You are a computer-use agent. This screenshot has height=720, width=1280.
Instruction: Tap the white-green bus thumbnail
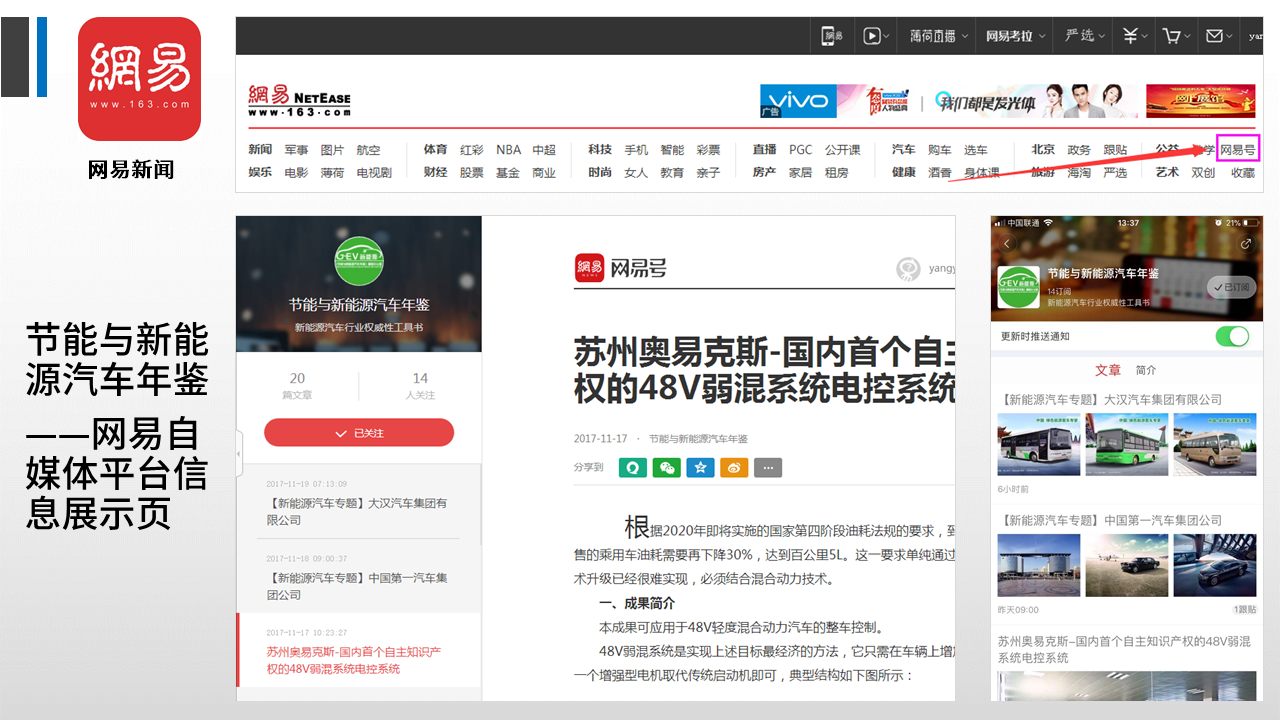click(1038, 444)
